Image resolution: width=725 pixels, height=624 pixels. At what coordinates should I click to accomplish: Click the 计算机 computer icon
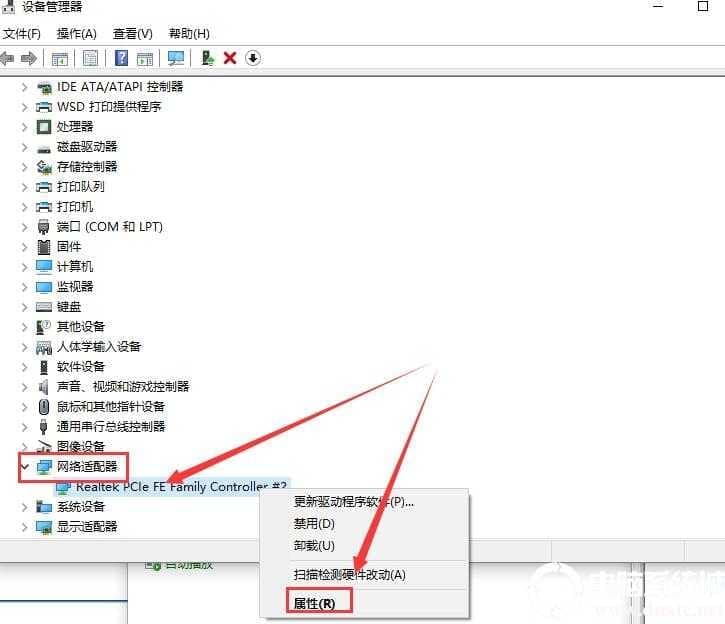point(44,267)
